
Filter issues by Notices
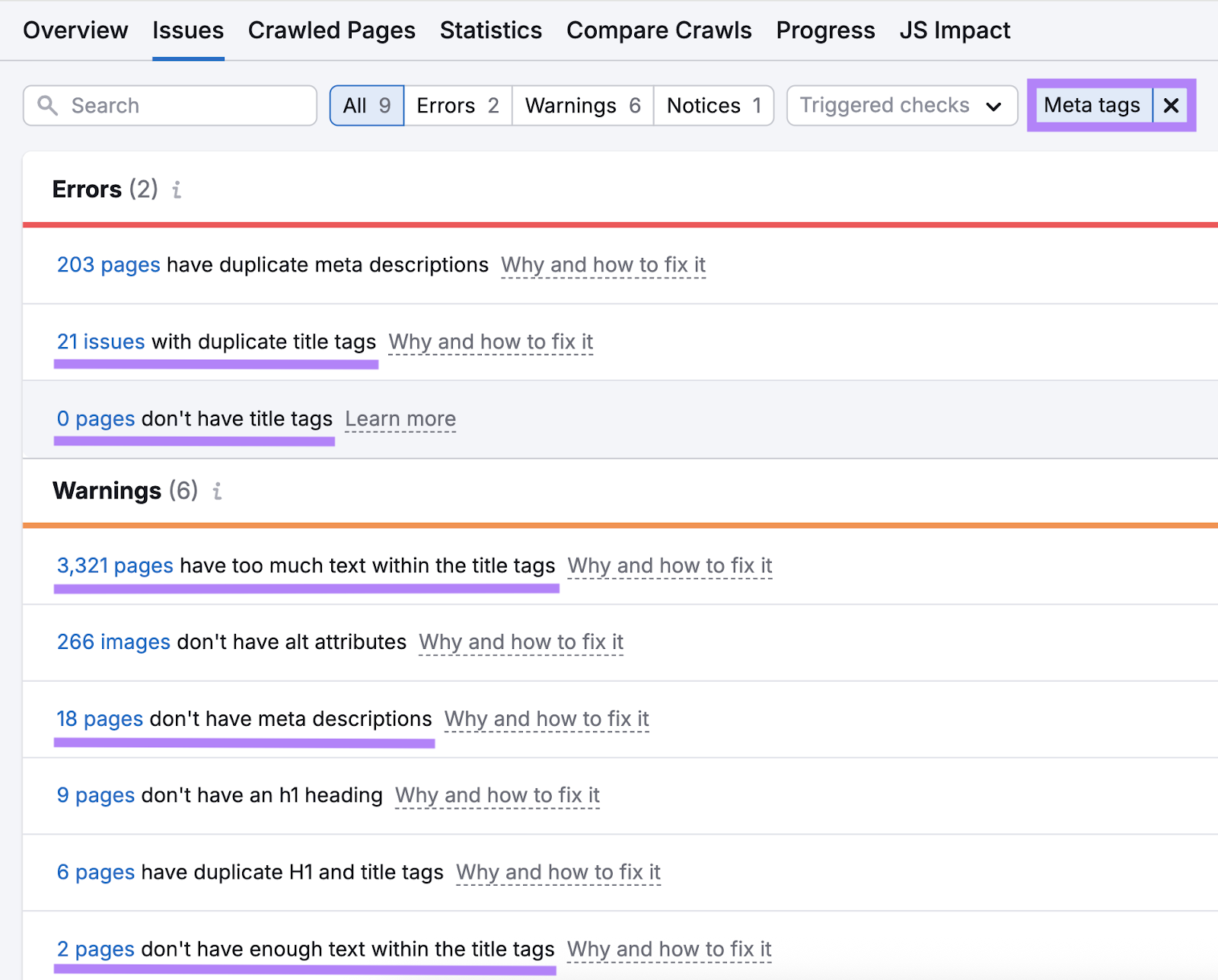[713, 106]
